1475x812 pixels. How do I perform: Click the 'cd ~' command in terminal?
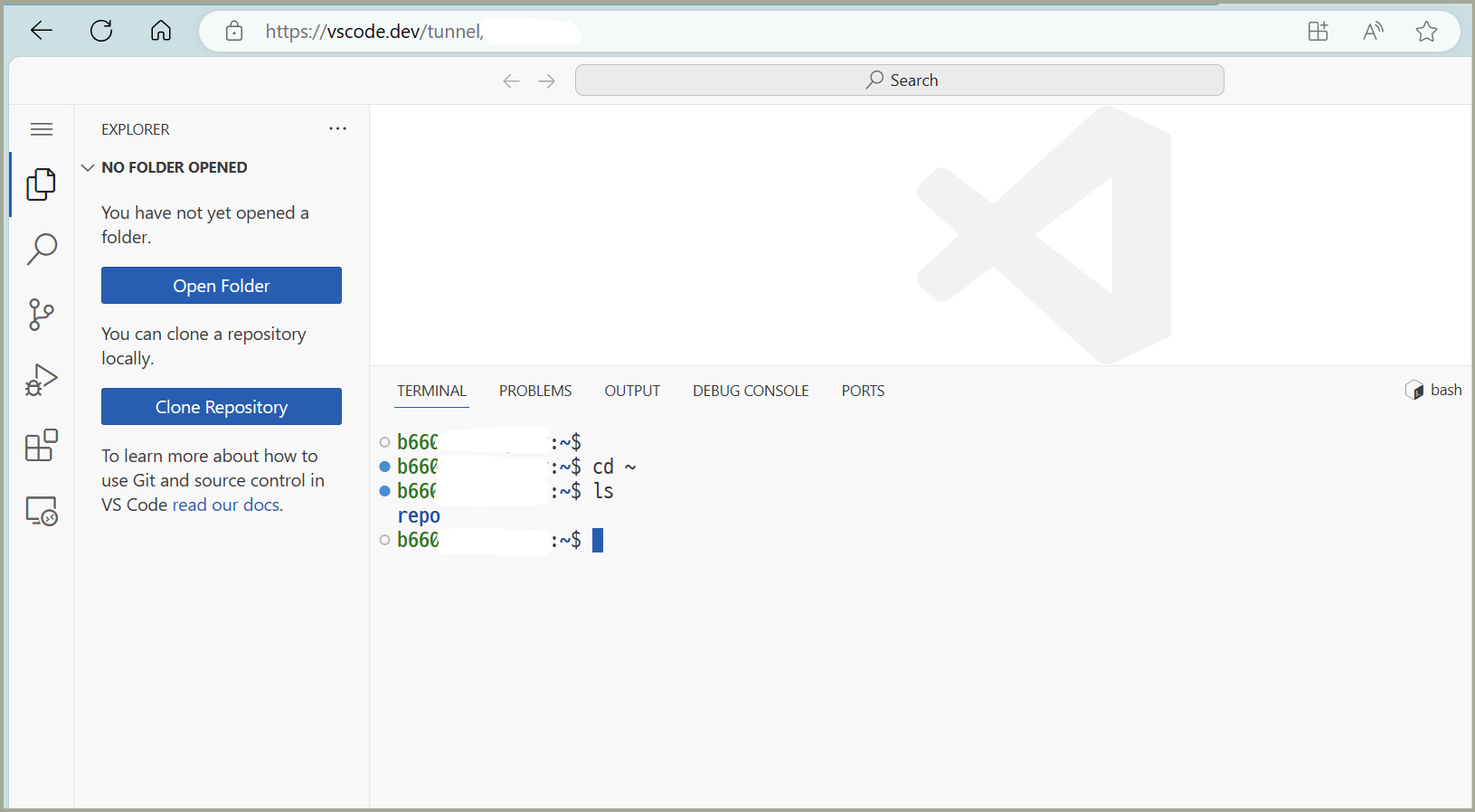point(615,467)
